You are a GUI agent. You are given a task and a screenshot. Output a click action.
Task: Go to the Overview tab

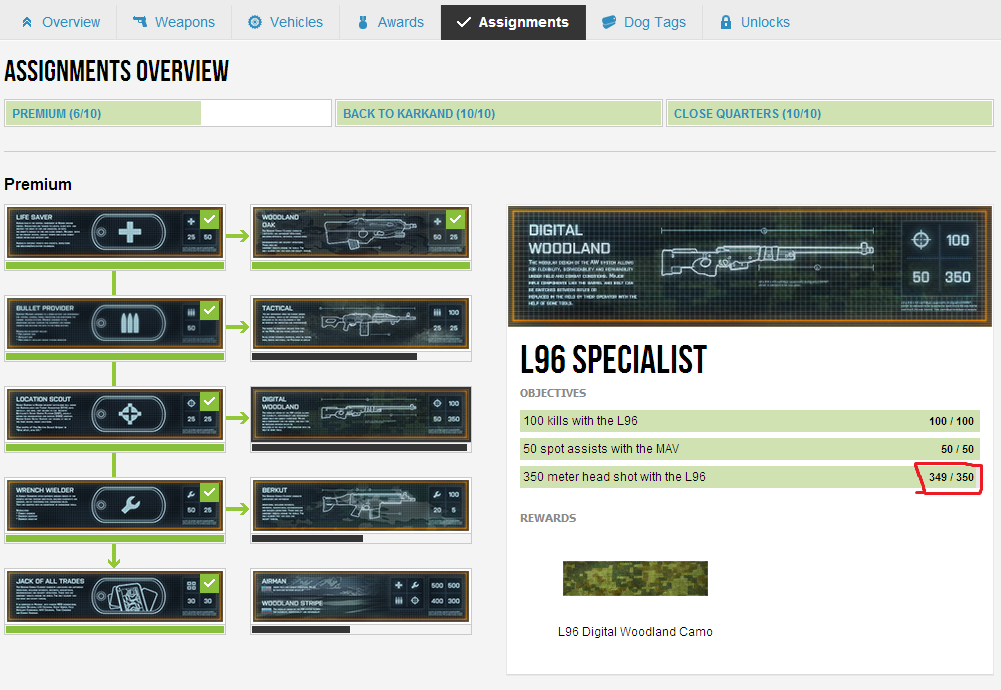click(60, 22)
